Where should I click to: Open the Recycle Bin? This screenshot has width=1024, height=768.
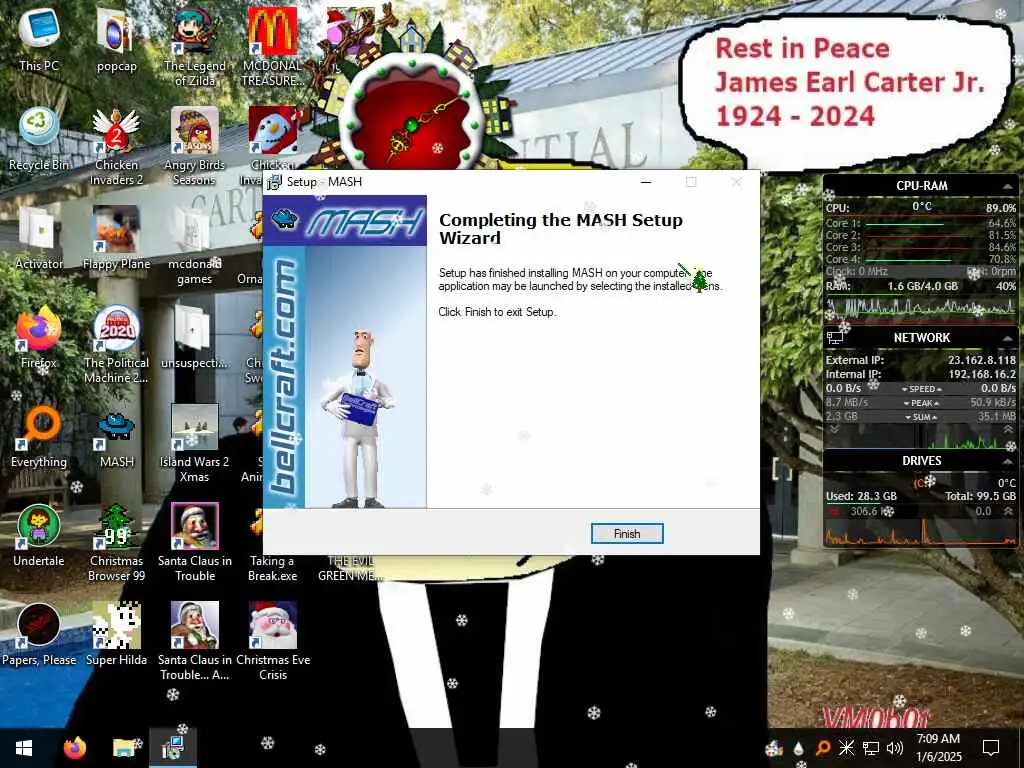point(39,139)
